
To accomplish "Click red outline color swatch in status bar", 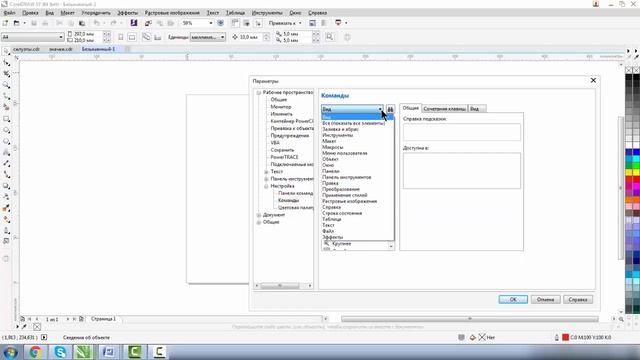I will click(565, 338).
